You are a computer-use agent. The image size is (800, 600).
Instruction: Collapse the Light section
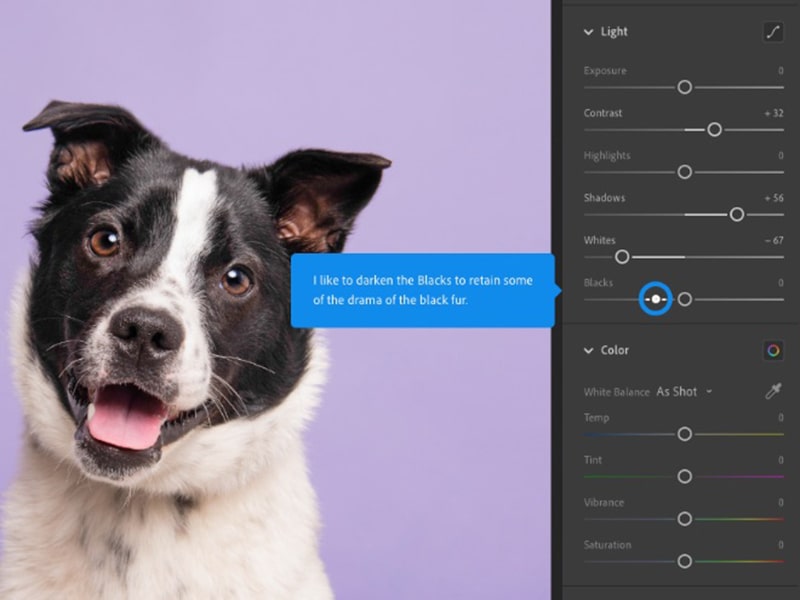click(589, 31)
